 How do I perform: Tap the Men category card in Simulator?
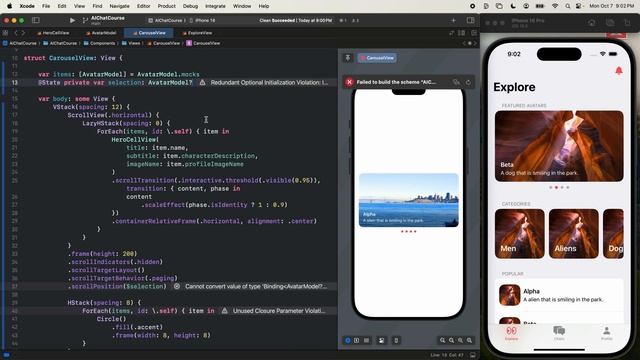[520, 234]
